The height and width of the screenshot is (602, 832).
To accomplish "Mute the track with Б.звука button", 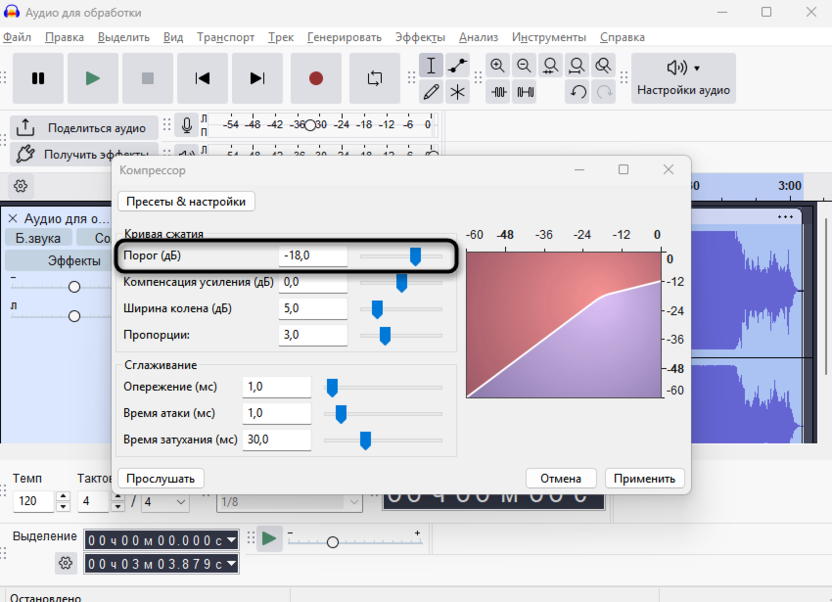I will pyautogui.click(x=38, y=238).
